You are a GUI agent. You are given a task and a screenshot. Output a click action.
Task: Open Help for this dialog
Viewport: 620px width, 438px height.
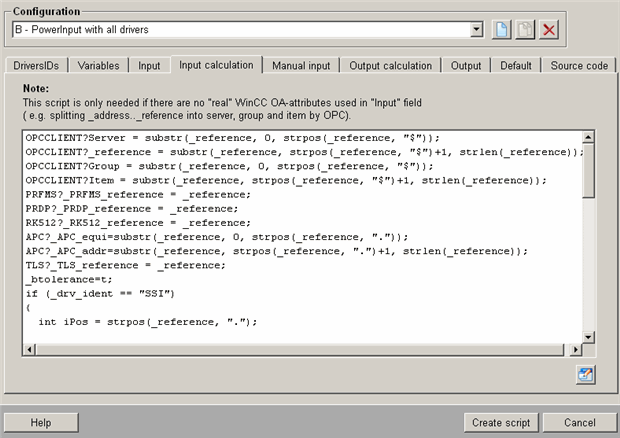click(41, 422)
